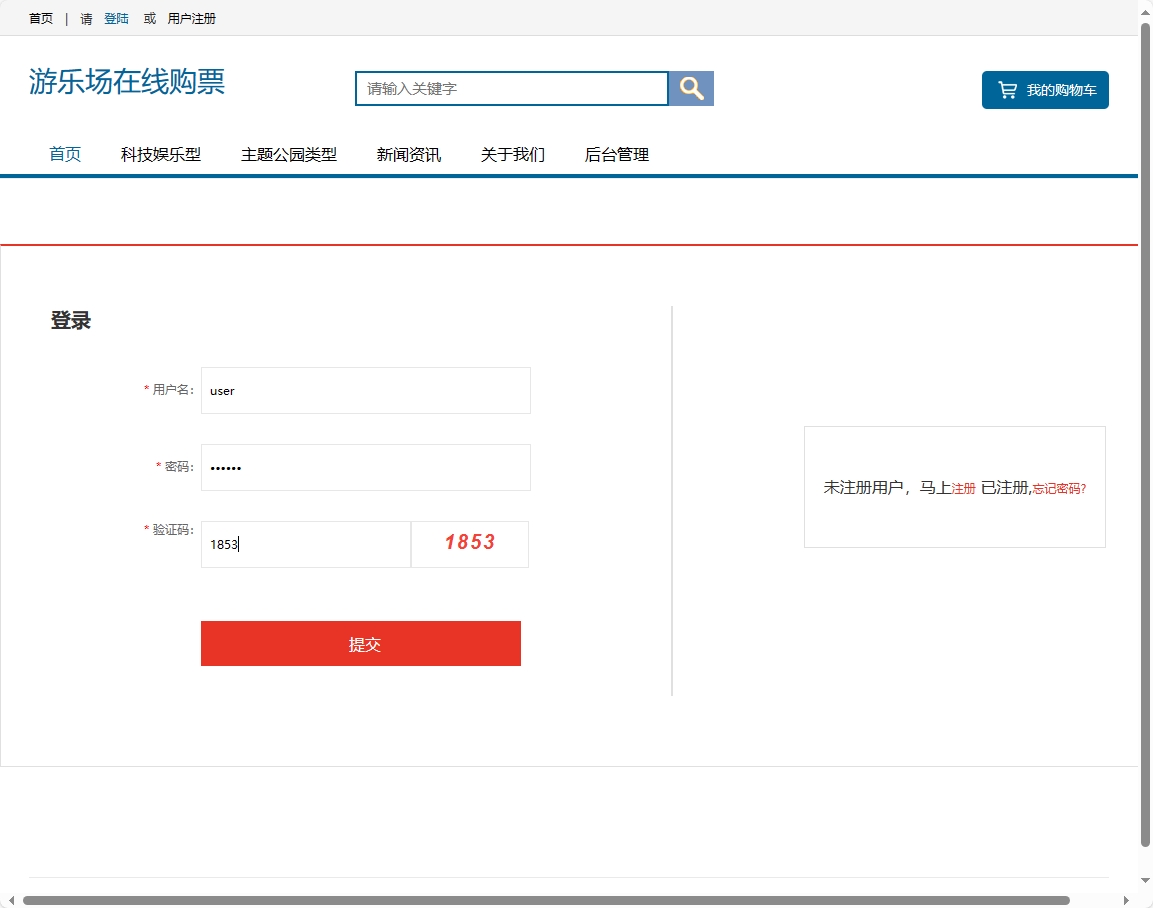Select the 新闻资讯 navigation tab
This screenshot has width=1153, height=908.
(408, 154)
